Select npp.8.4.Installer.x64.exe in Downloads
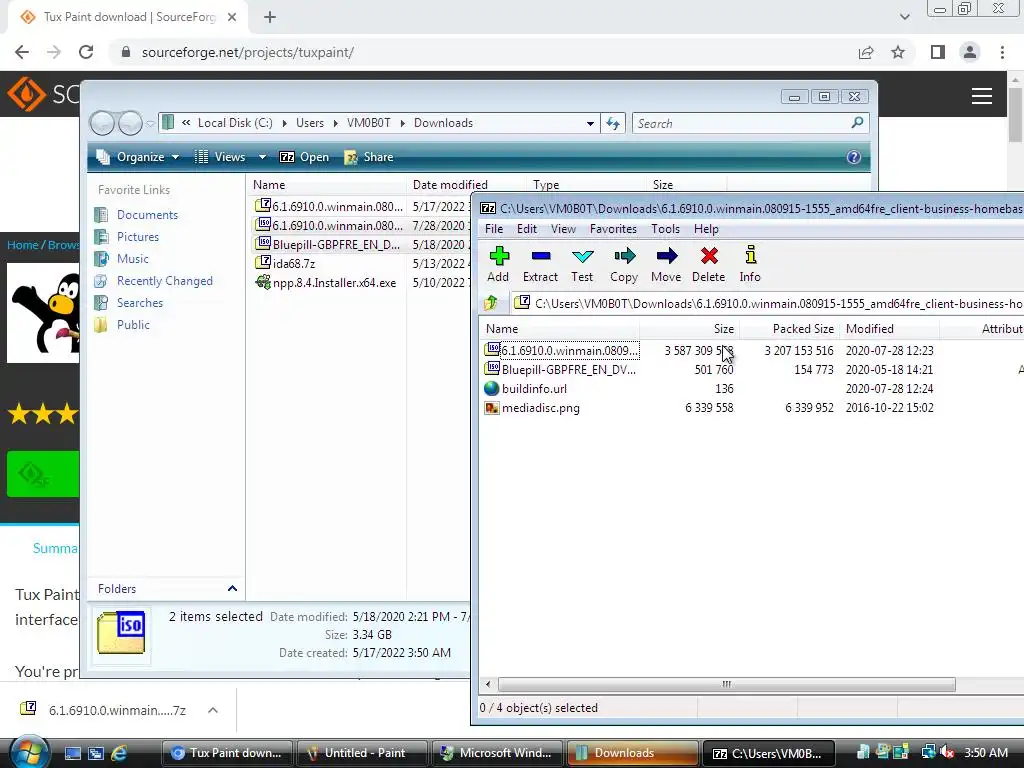This screenshot has width=1024, height=768. click(x=326, y=283)
